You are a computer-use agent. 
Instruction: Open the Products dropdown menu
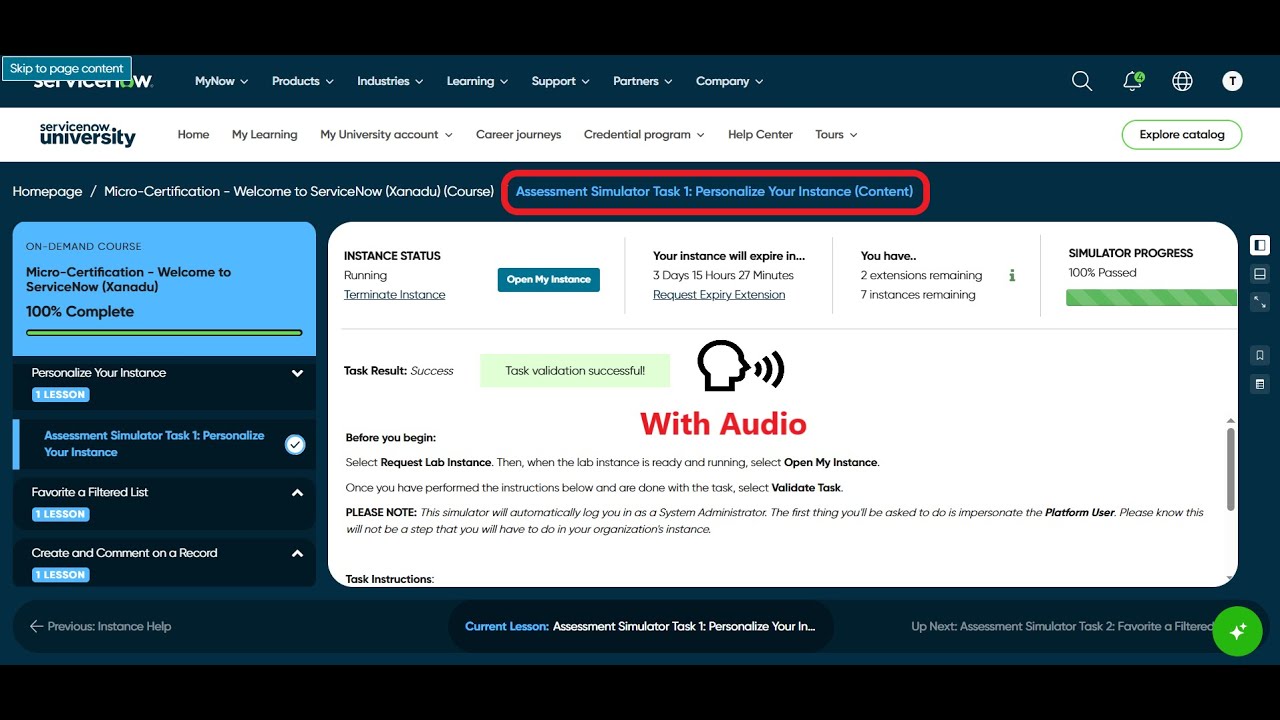[x=303, y=81]
